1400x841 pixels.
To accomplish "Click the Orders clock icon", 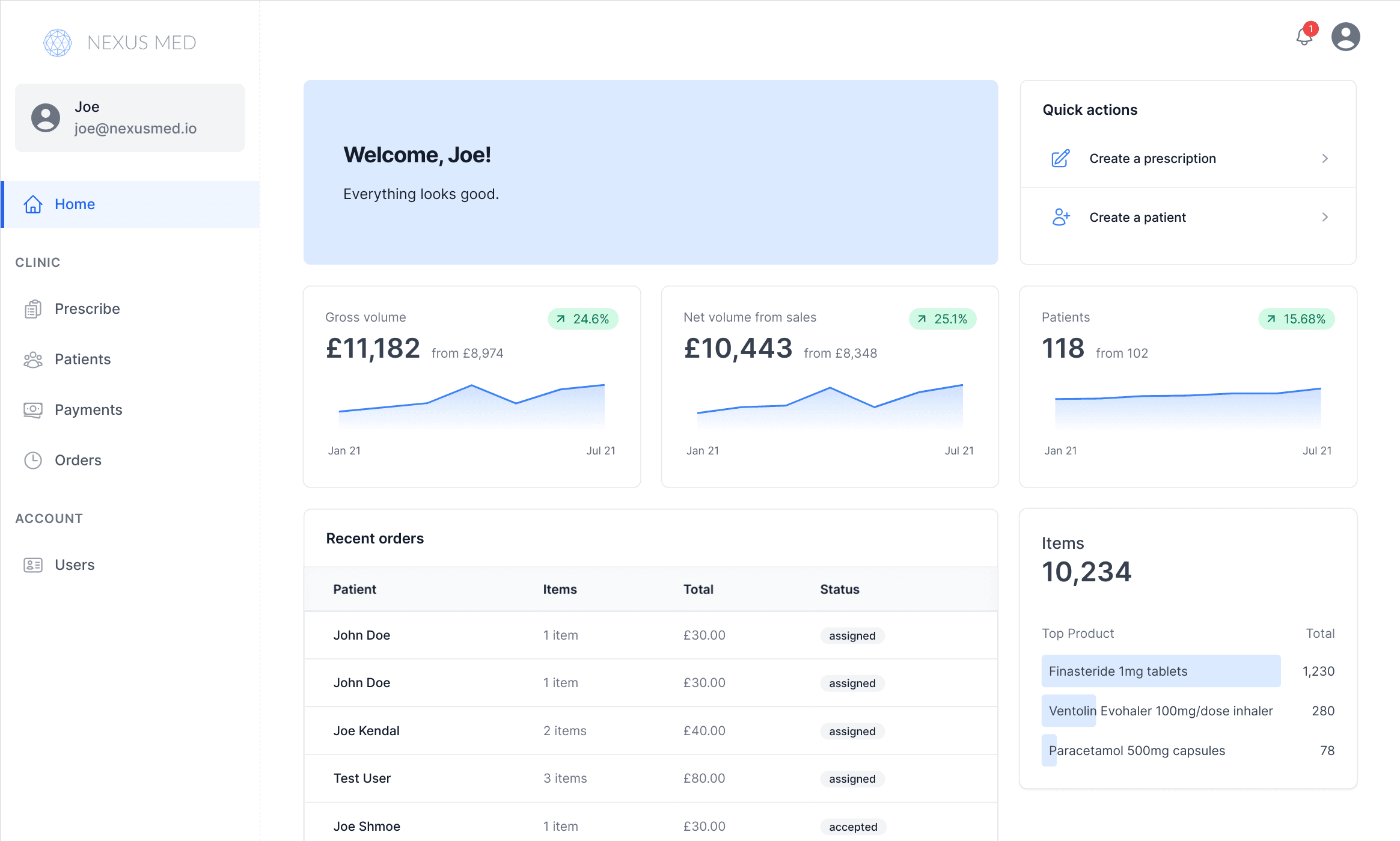I will click(x=33, y=460).
